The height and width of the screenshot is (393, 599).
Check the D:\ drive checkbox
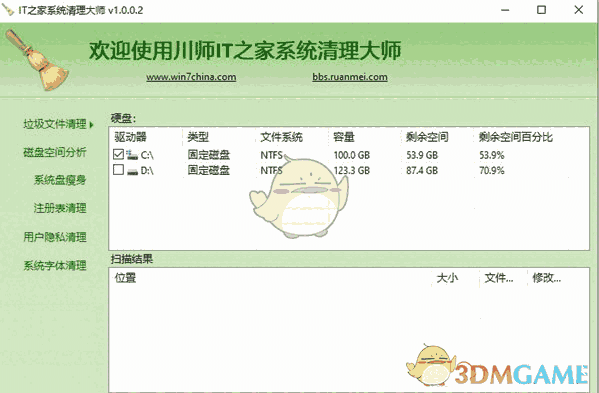tap(118, 169)
